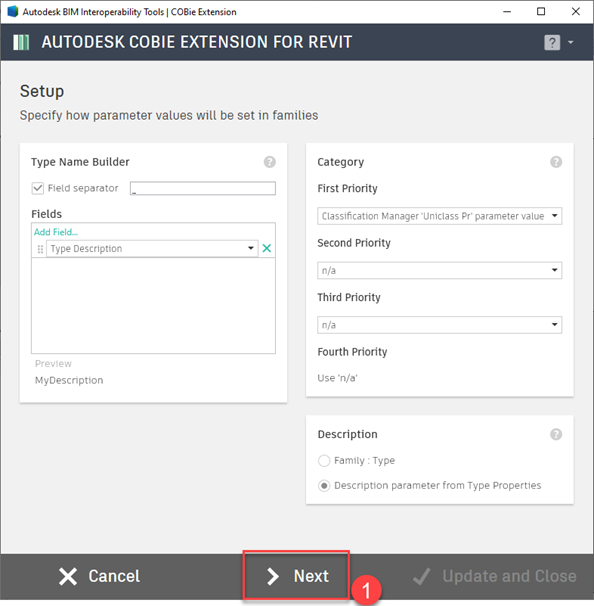Expand the Second Priority dropdown
This screenshot has width=594, height=606.
(x=439, y=271)
